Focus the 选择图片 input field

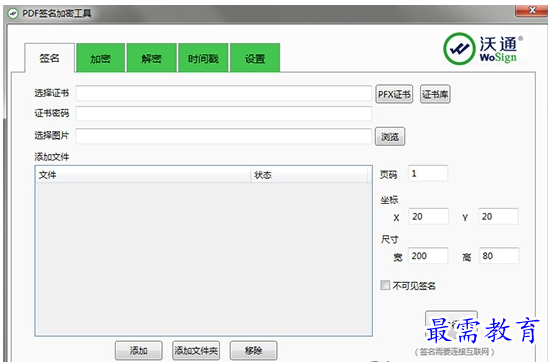(224, 136)
